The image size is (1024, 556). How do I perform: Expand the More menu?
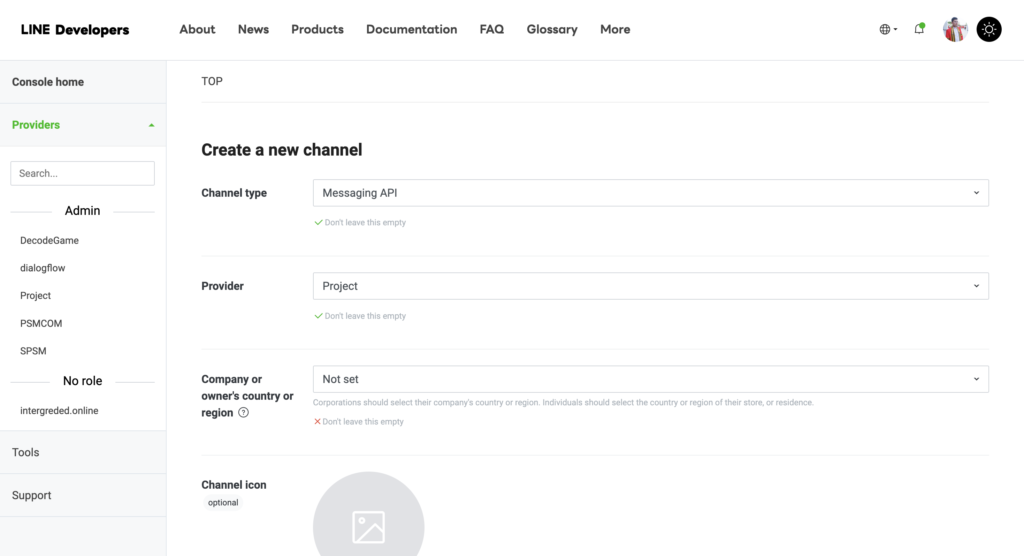point(615,29)
